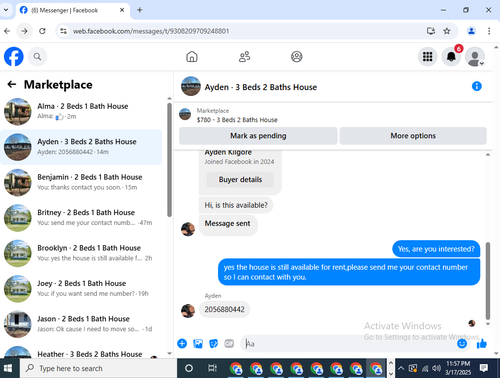Reload the page with refresh icon

tap(42, 31)
